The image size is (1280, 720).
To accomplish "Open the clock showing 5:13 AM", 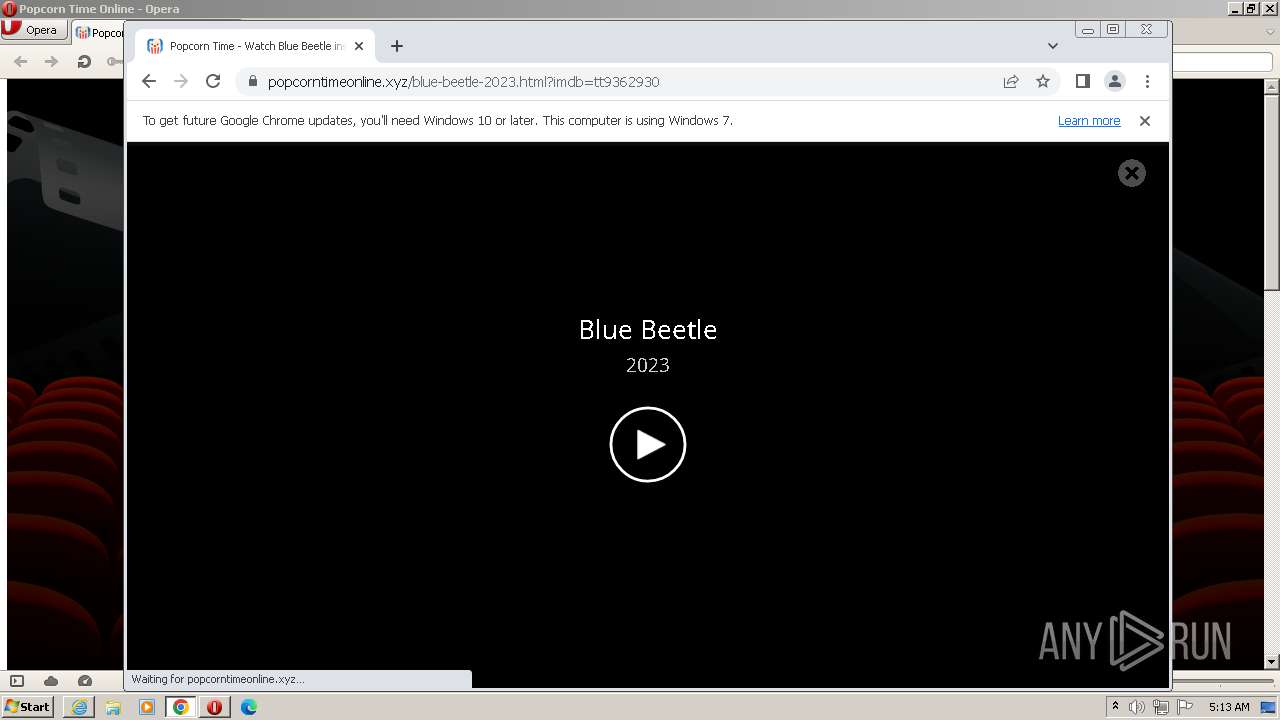I will (x=1229, y=707).
